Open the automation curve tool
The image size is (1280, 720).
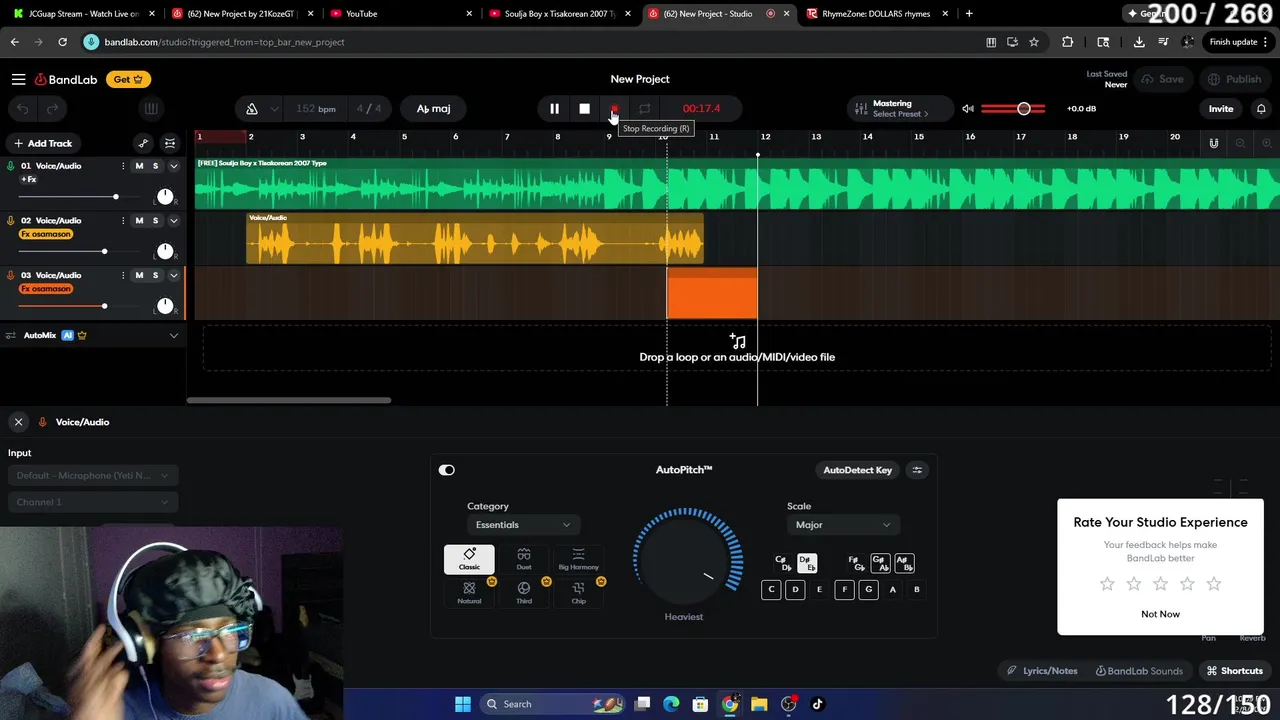pyautogui.click(x=143, y=144)
